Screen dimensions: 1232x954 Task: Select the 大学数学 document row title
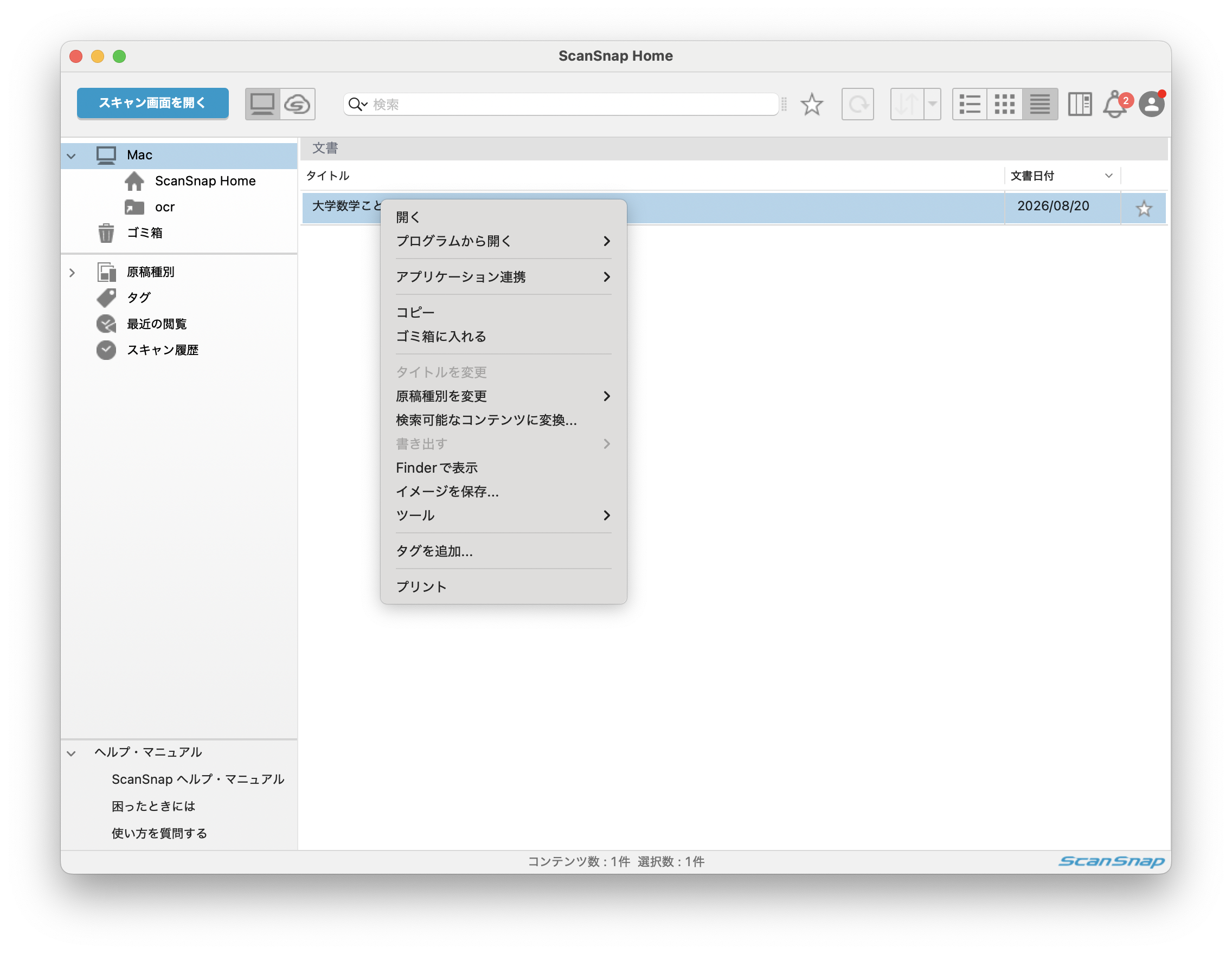[347, 207]
